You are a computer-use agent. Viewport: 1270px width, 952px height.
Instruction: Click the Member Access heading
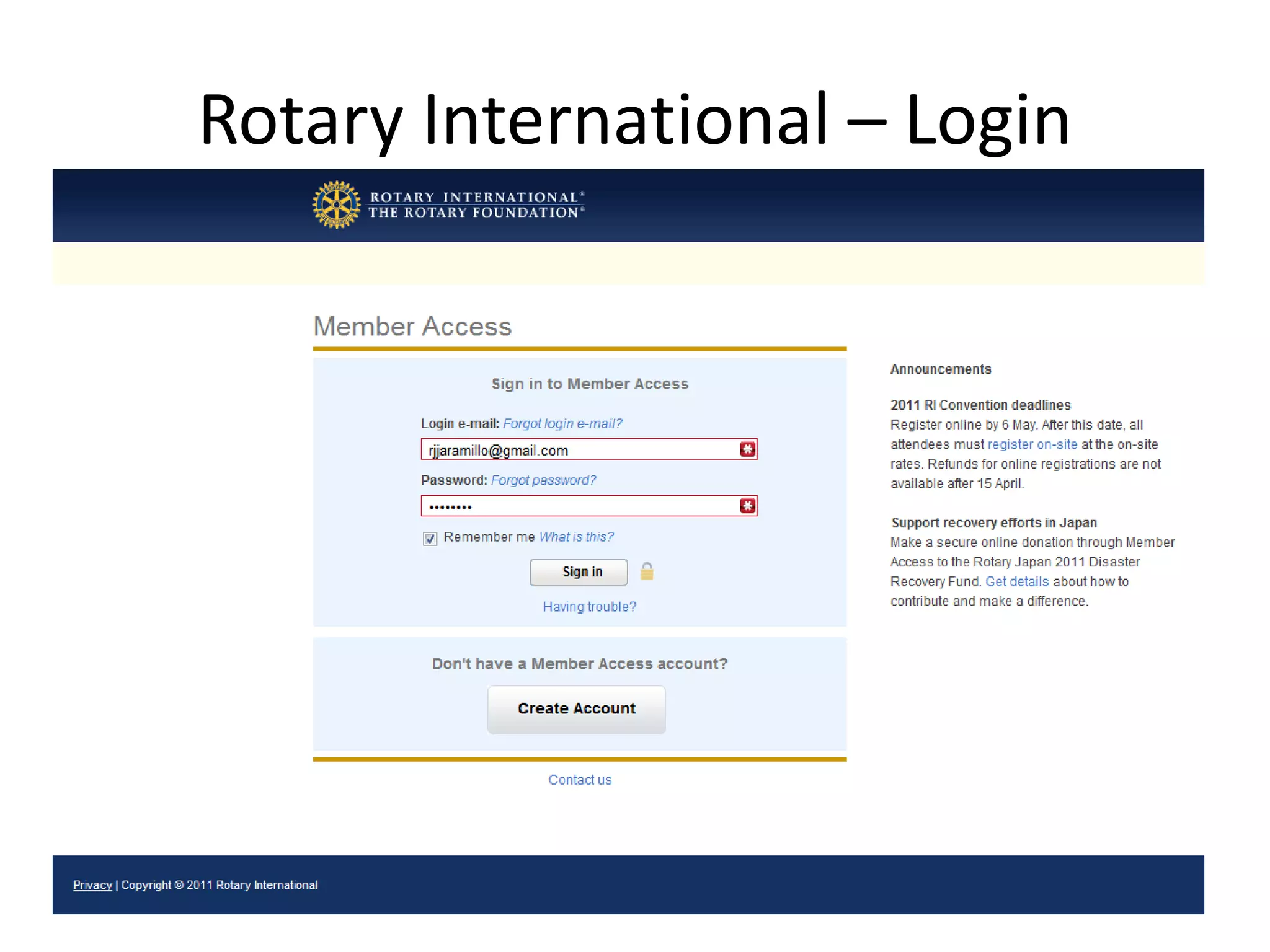point(412,327)
